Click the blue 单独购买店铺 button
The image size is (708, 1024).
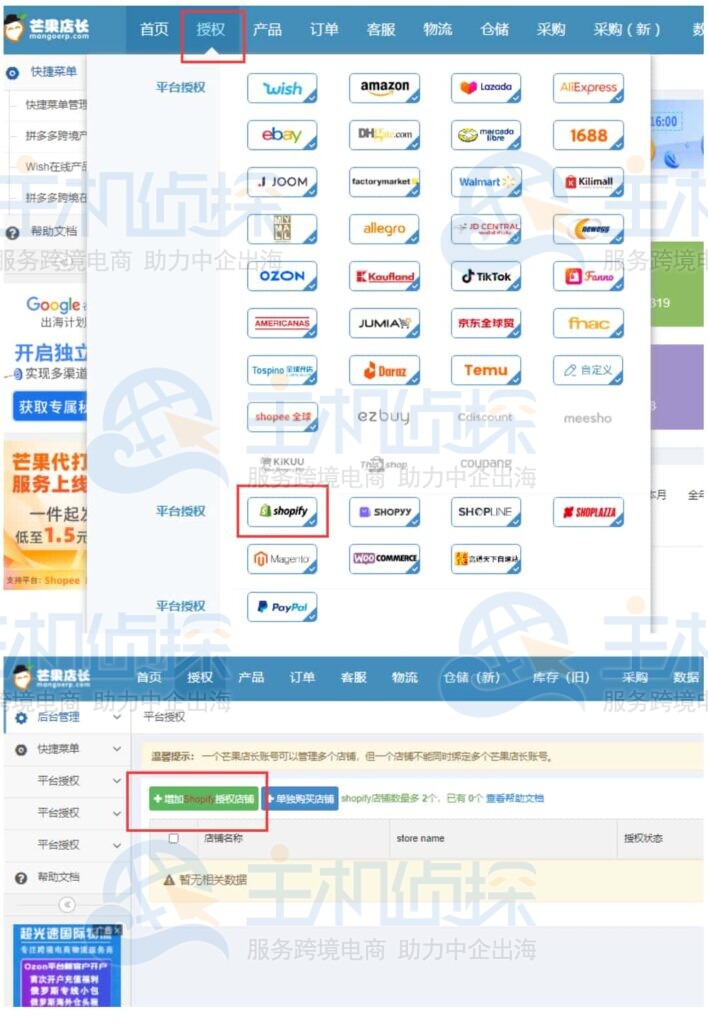pyautogui.click(x=300, y=799)
